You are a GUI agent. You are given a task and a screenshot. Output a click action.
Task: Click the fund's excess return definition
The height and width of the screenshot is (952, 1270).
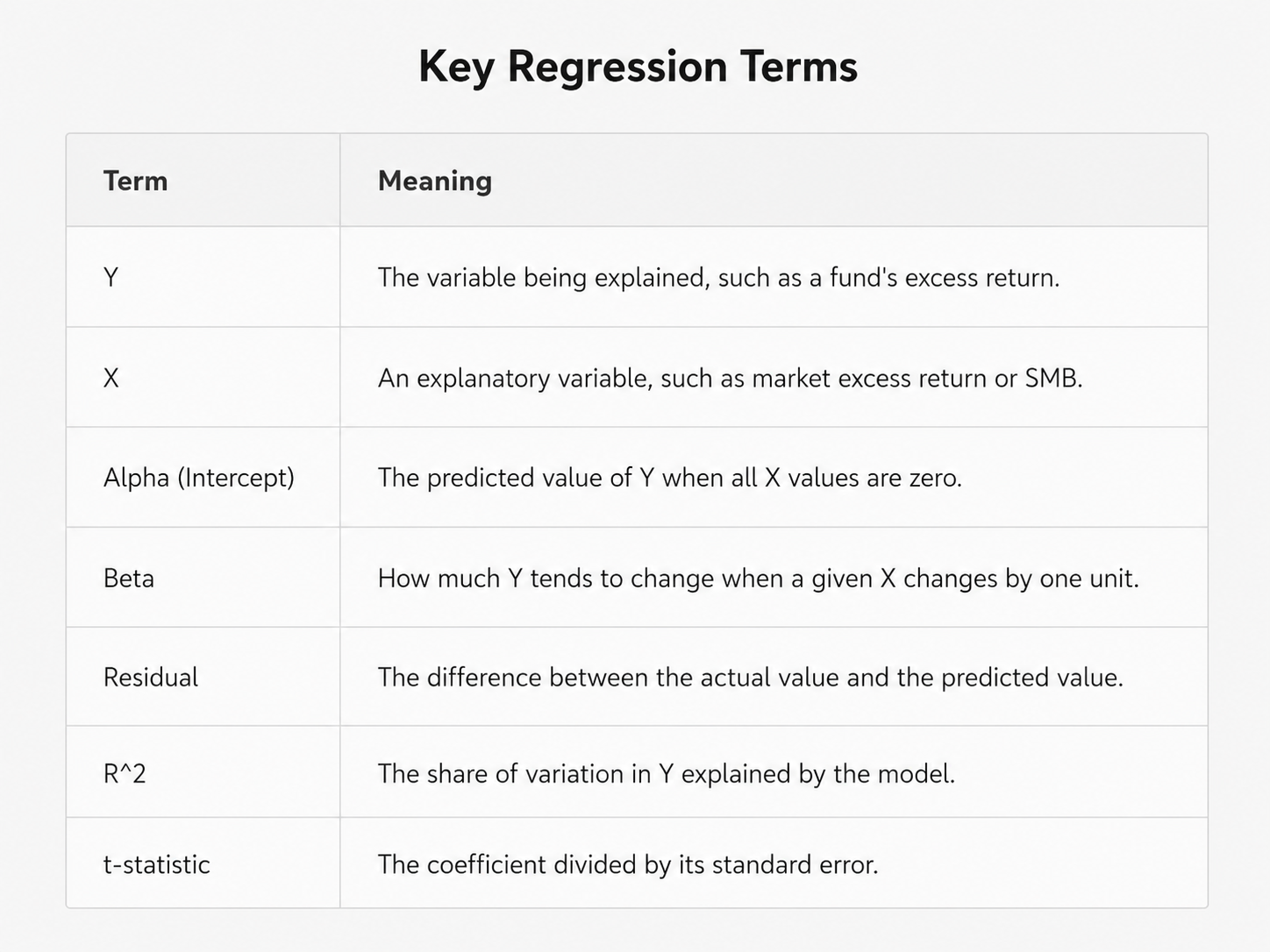718,278
